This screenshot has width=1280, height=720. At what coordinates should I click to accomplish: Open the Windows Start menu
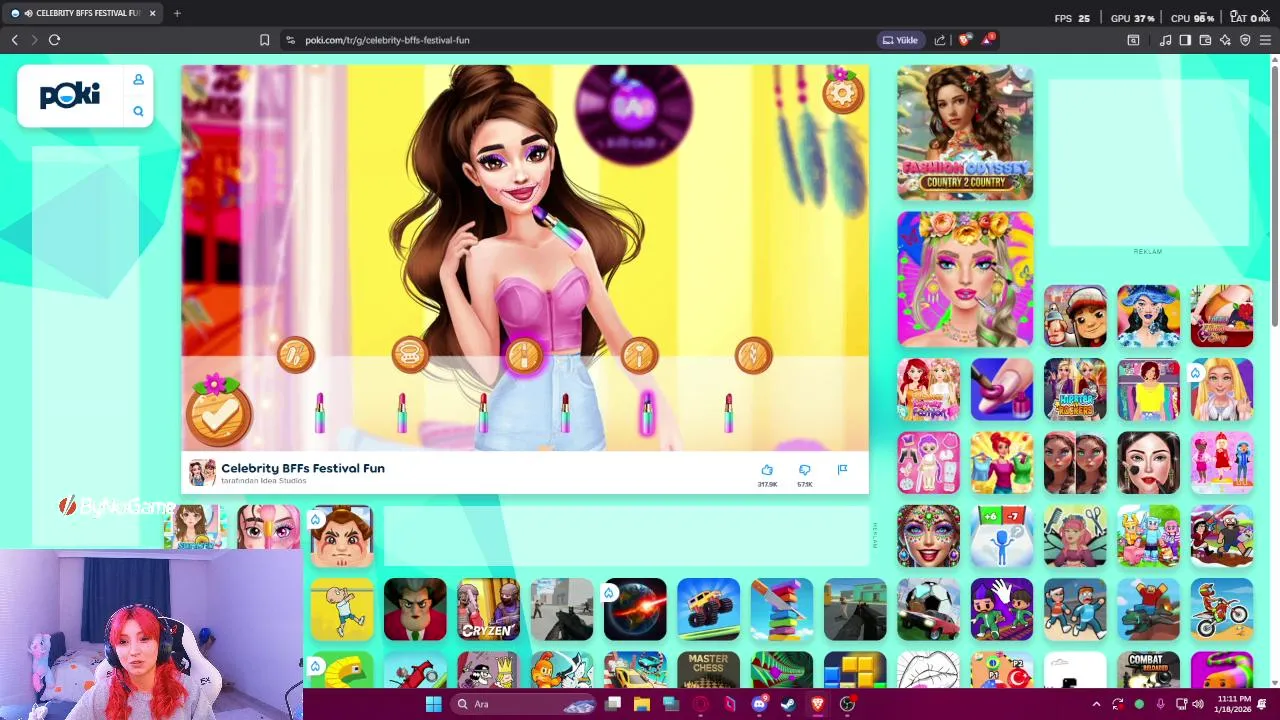click(x=433, y=704)
